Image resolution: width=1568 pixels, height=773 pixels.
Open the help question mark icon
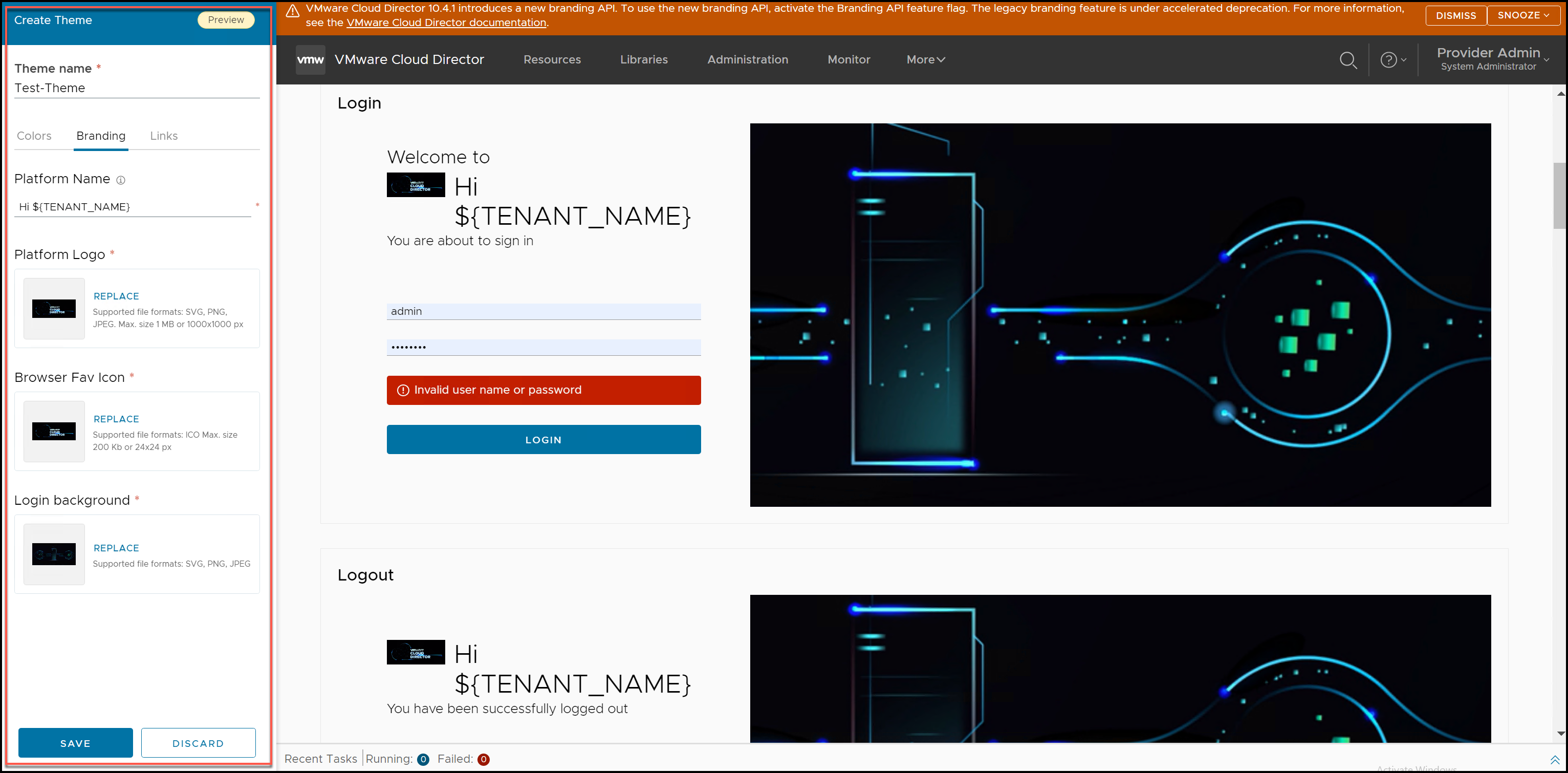[x=1388, y=60]
